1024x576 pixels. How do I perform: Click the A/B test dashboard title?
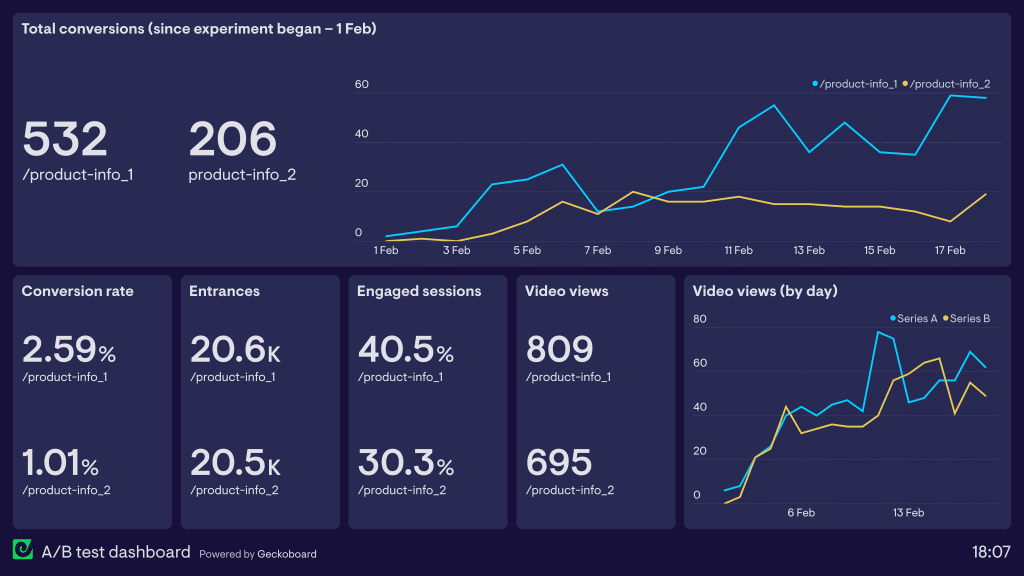(x=115, y=551)
